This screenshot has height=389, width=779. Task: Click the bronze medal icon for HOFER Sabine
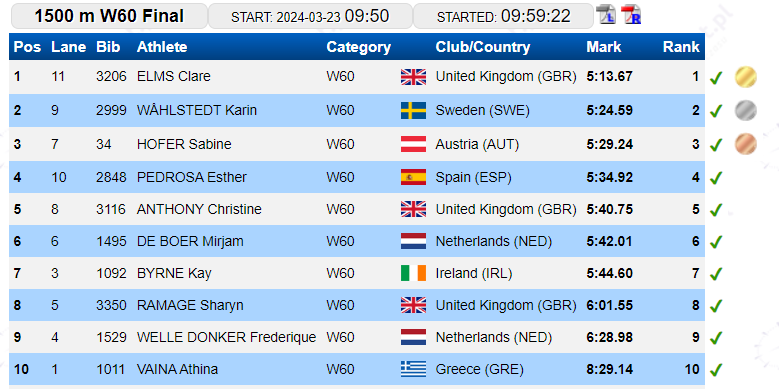point(745,144)
